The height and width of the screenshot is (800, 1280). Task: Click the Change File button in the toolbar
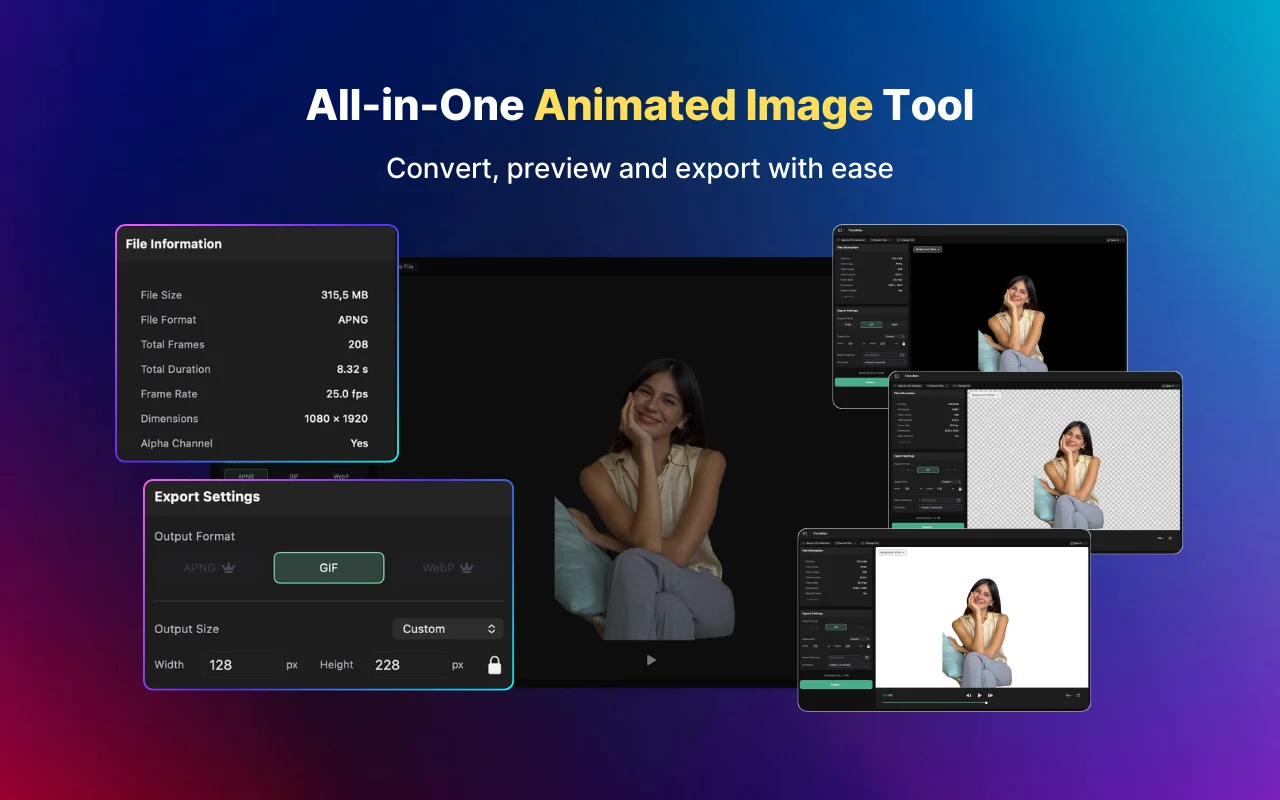[871, 543]
